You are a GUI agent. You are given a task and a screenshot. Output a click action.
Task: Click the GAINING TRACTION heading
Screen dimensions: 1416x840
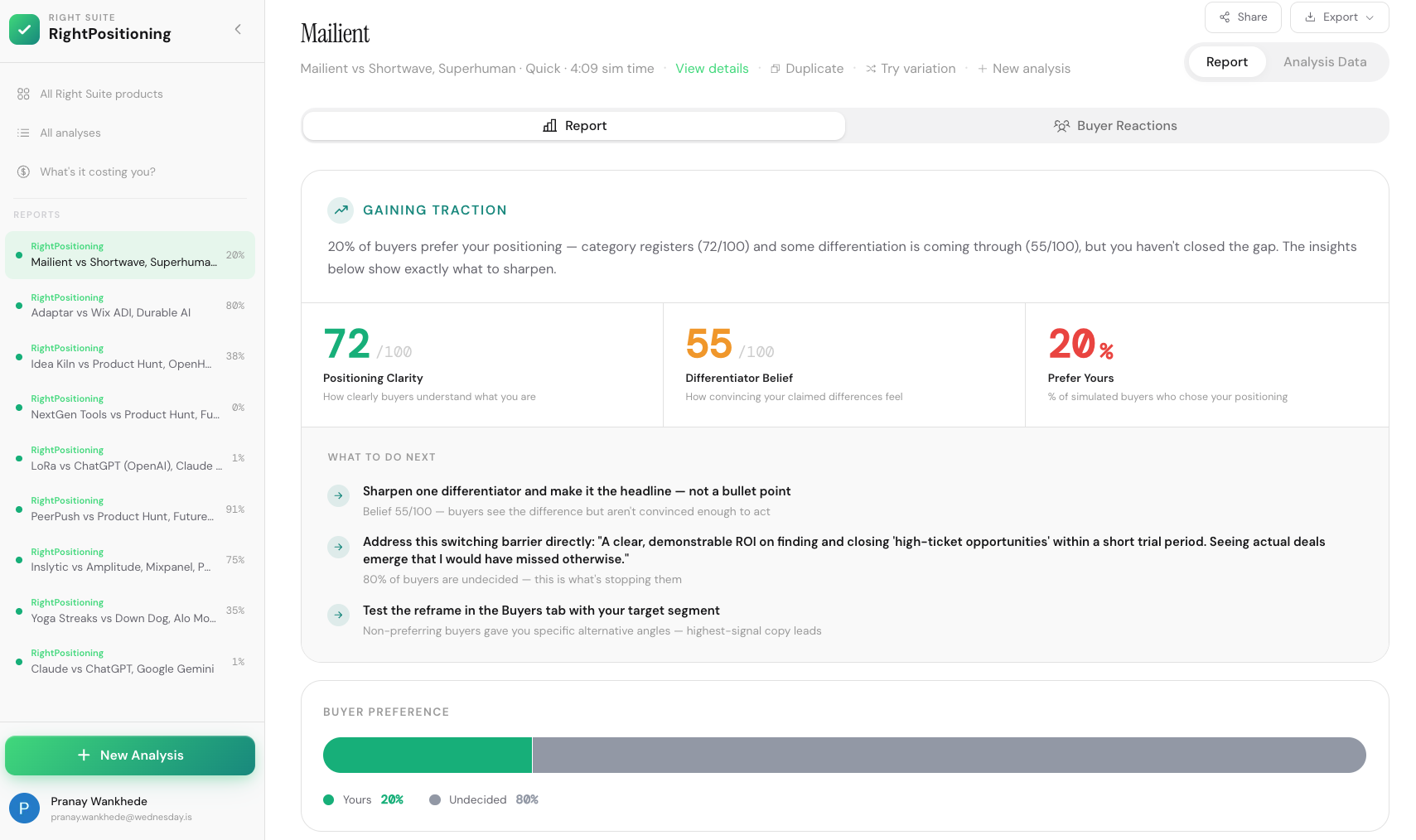point(435,210)
